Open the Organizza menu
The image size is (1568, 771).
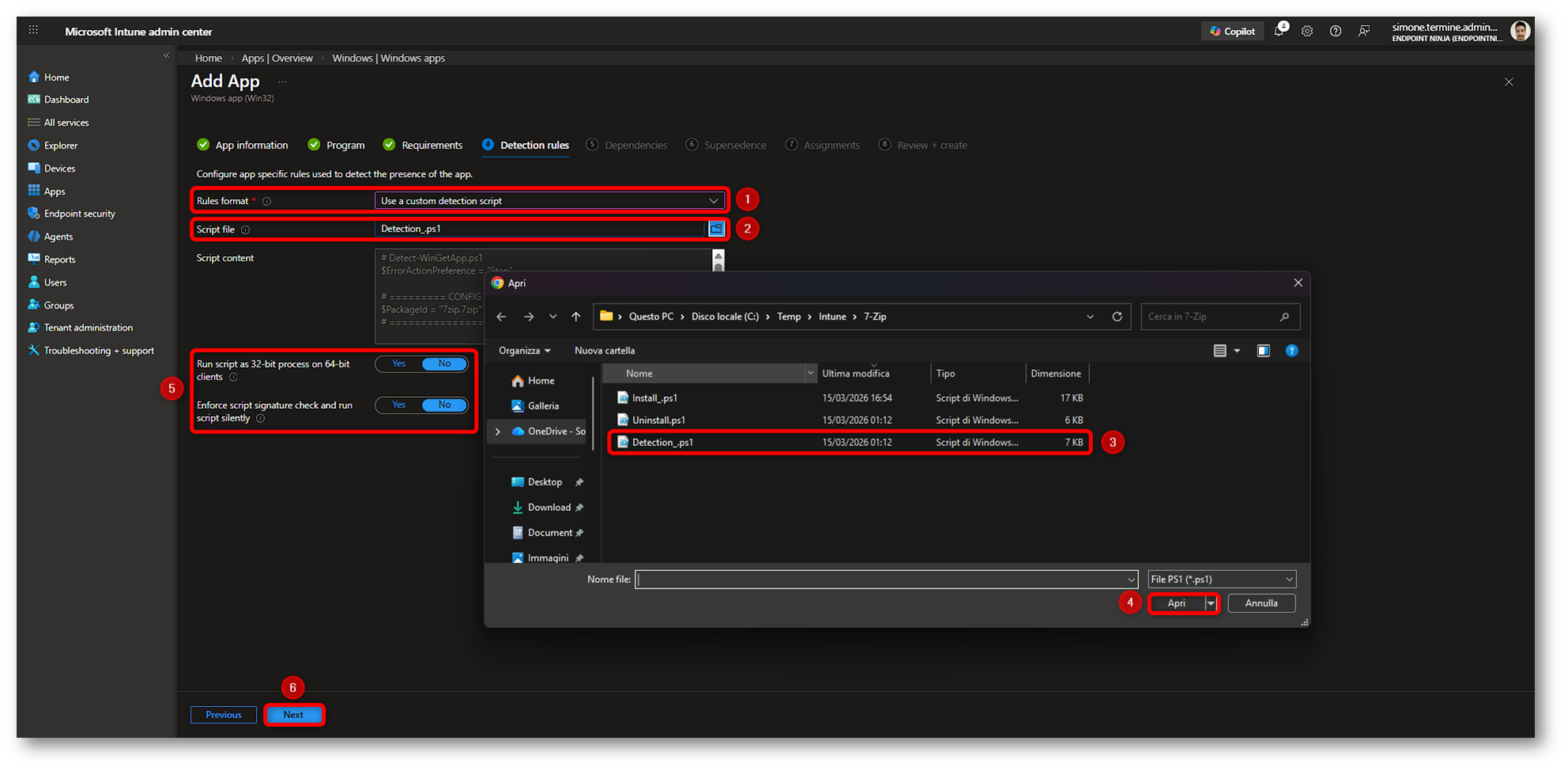[x=524, y=351]
